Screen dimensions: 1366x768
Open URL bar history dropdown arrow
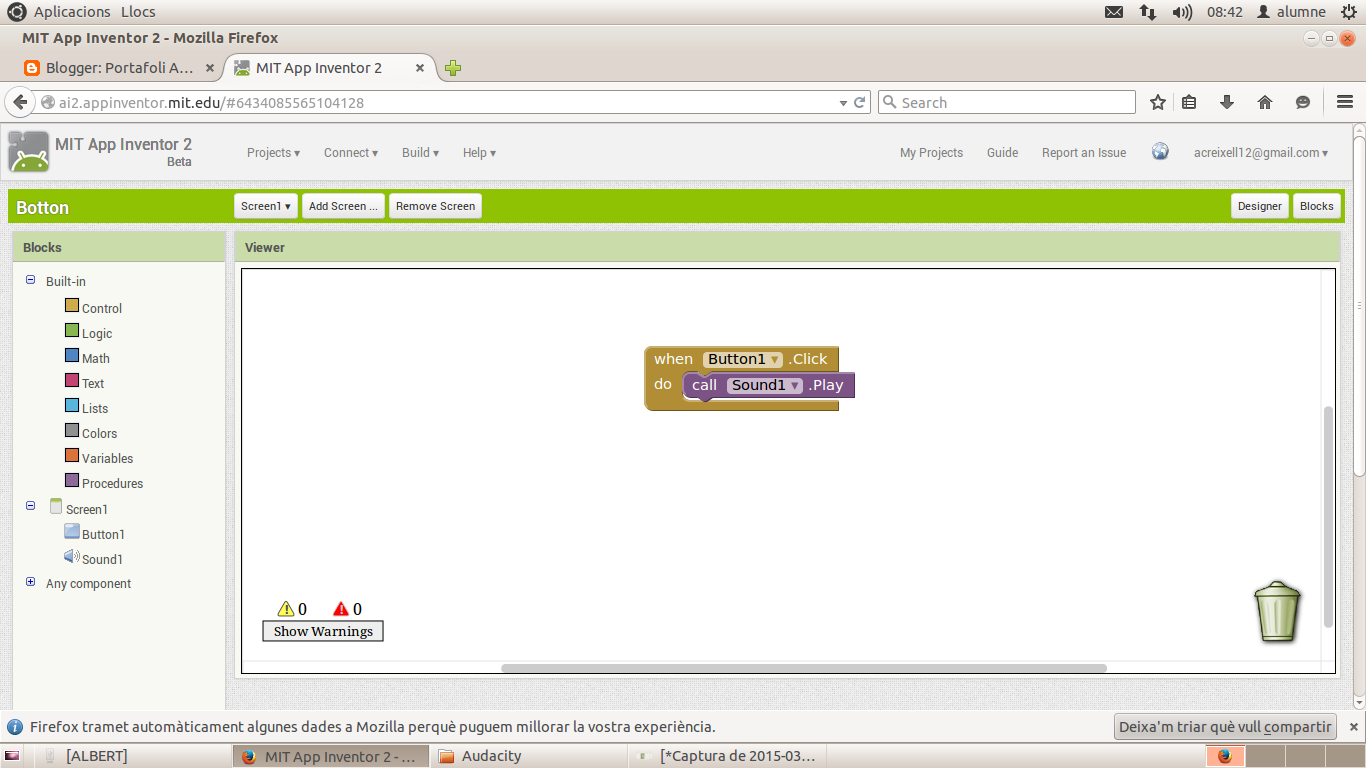click(x=843, y=102)
